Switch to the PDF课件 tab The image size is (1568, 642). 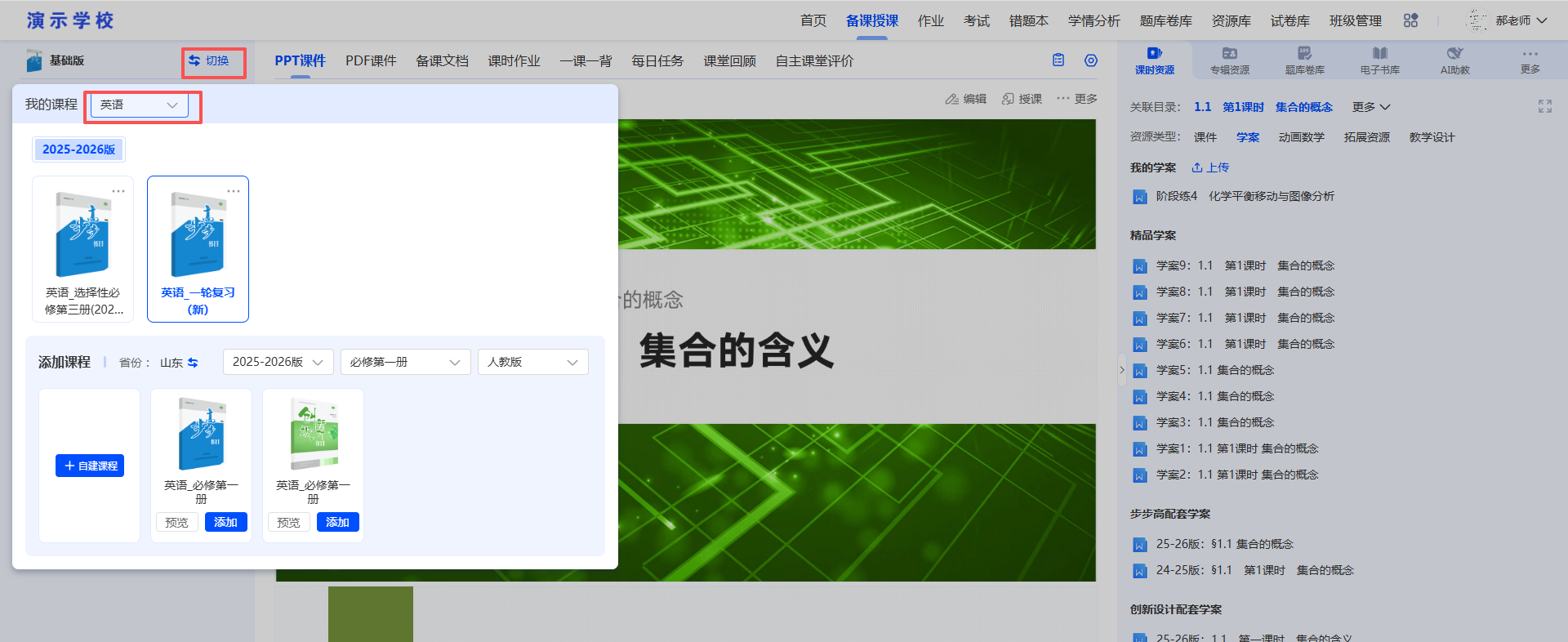tap(371, 60)
